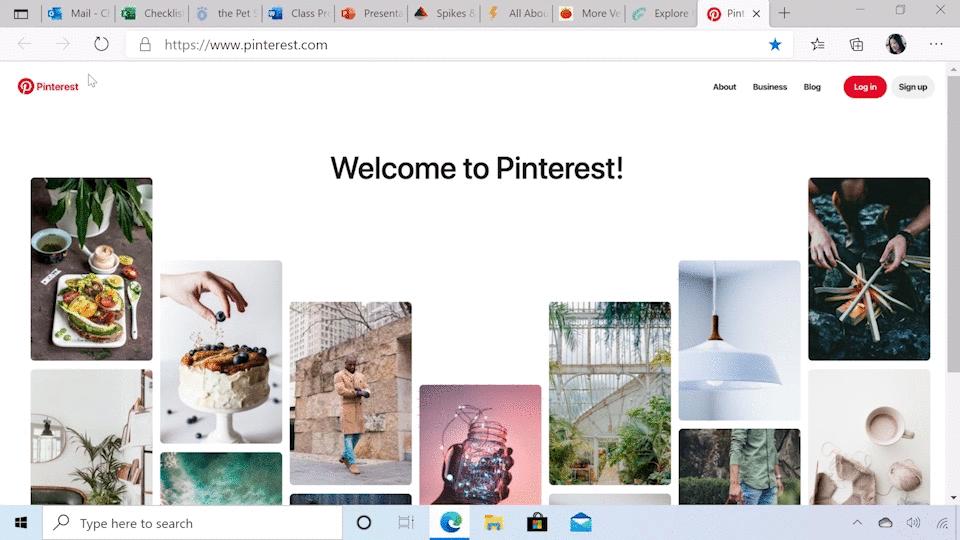
Task: Close the Pinterest tab
Action: click(x=756, y=13)
